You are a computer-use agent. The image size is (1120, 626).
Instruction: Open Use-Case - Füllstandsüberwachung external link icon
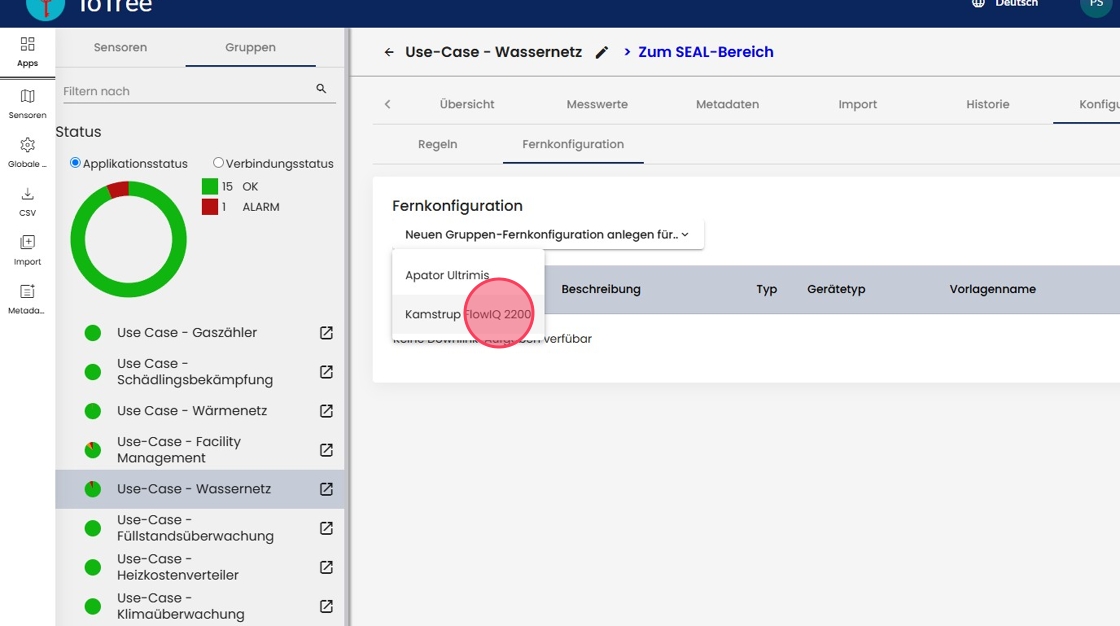click(326, 528)
